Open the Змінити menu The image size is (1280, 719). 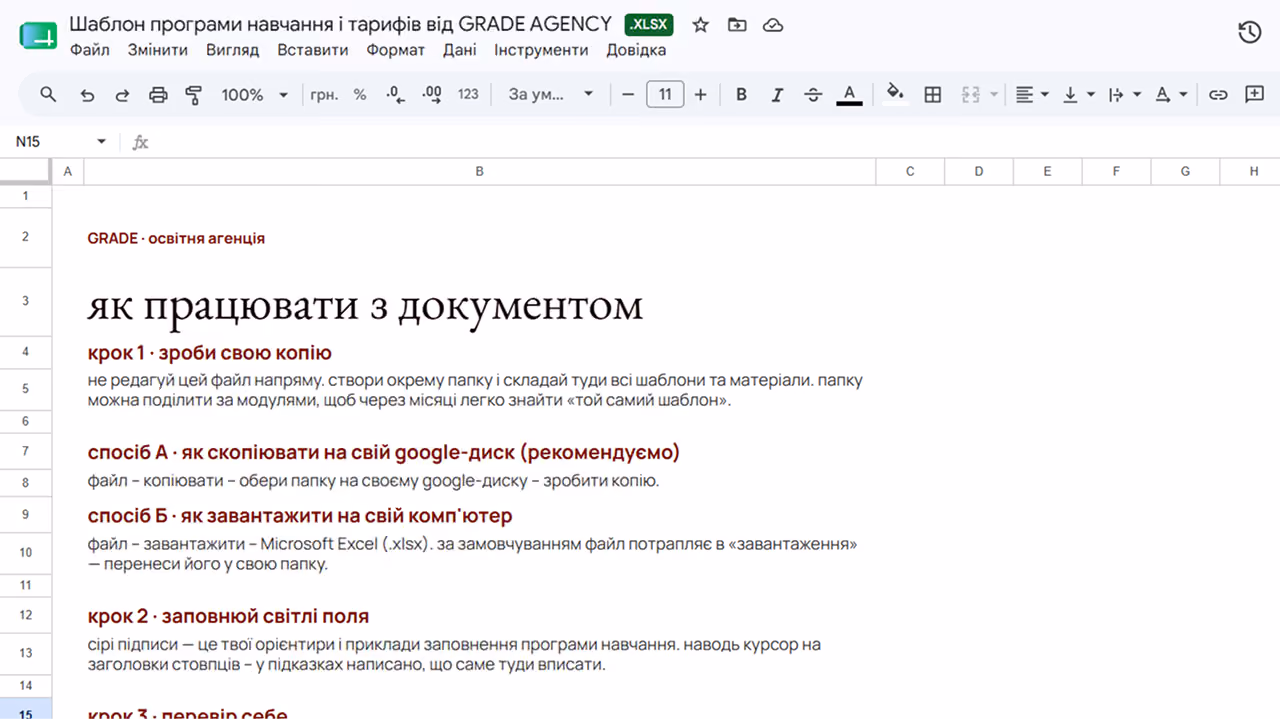pyautogui.click(x=158, y=50)
